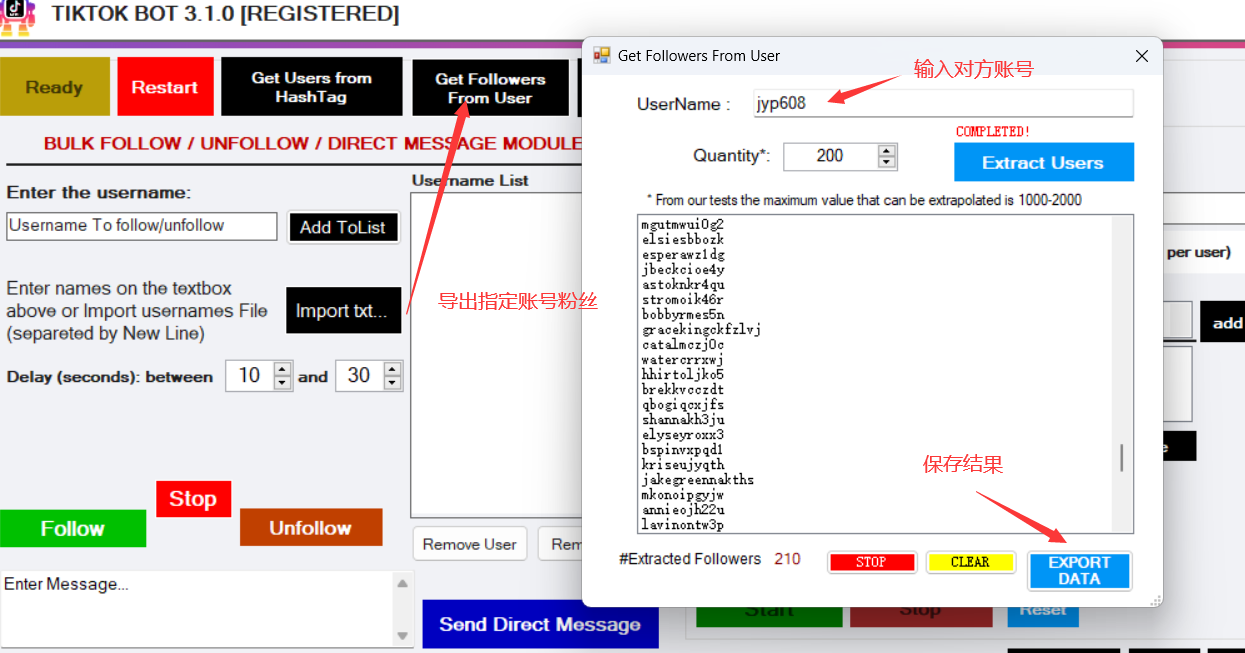Click the Get Followers dialog window icon
Screen dimensions: 1245x653
601,56
